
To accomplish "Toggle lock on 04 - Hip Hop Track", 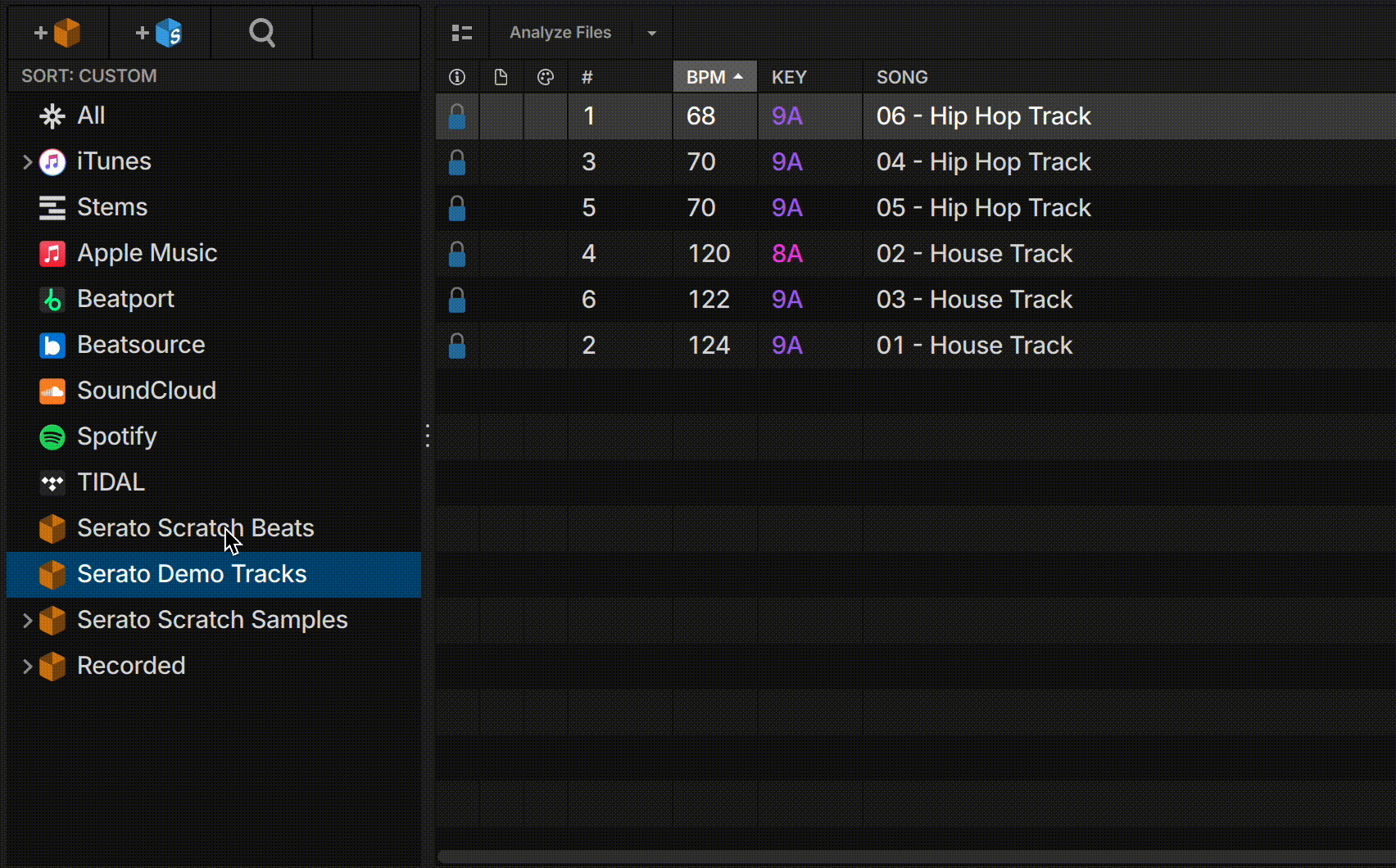I will pyautogui.click(x=457, y=162).
